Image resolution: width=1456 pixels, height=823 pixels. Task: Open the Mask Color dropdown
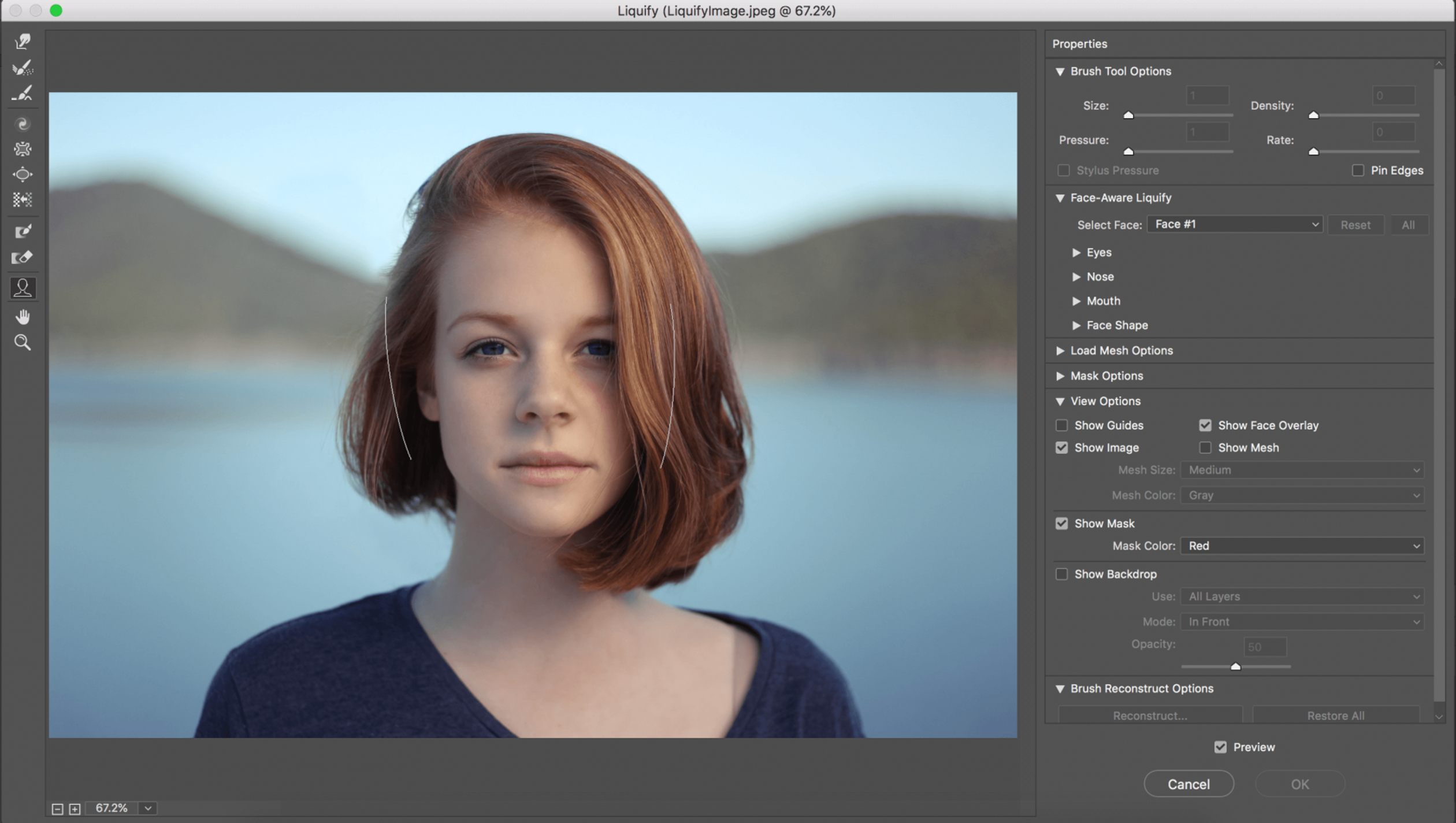point(1304,546)
